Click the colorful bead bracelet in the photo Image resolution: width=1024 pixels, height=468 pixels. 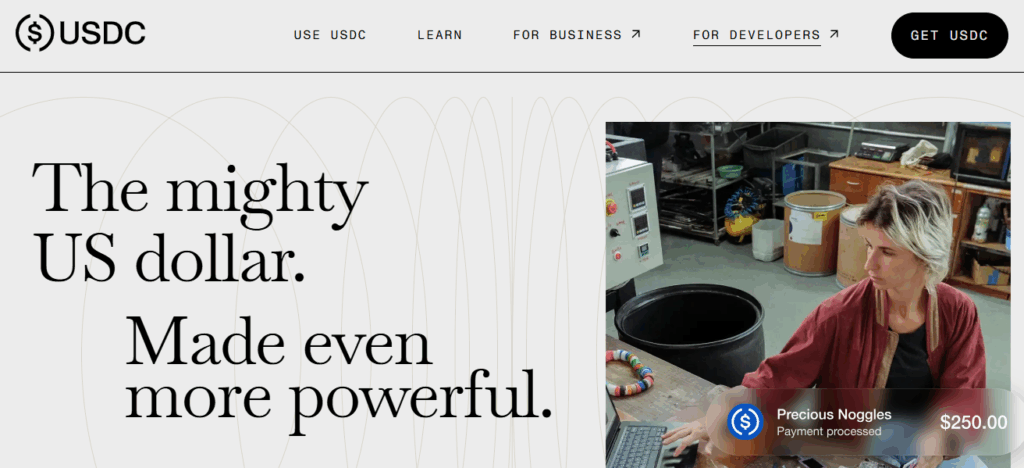tap(628, 372)
